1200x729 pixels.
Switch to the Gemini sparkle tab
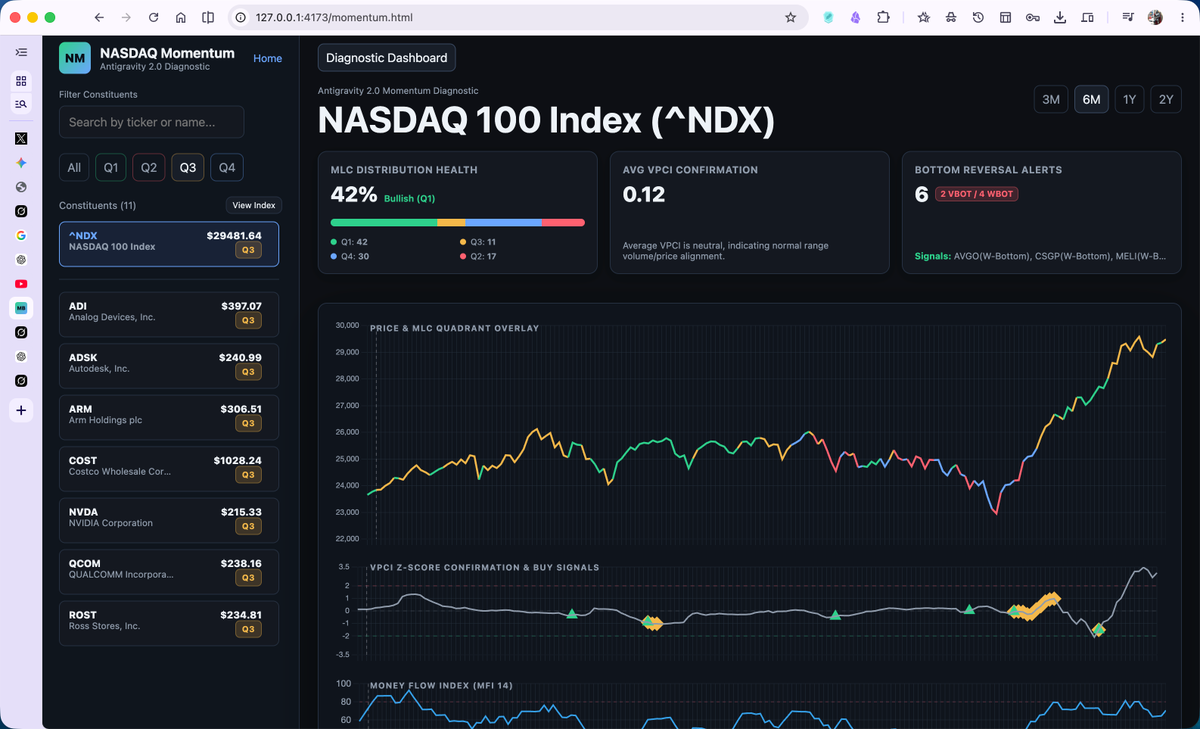pos(21,162)
